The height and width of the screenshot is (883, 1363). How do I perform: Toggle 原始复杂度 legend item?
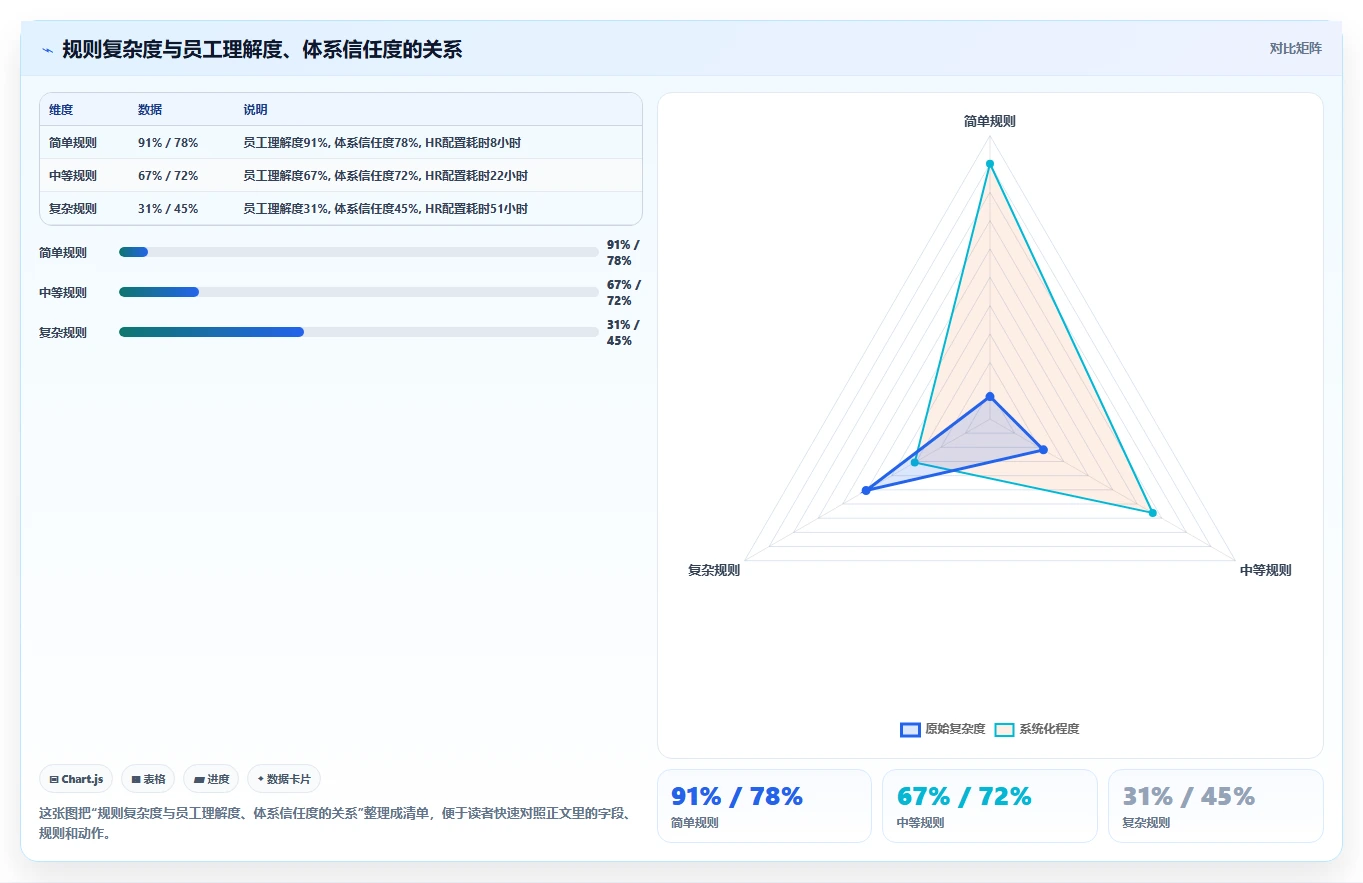point(942,729)
